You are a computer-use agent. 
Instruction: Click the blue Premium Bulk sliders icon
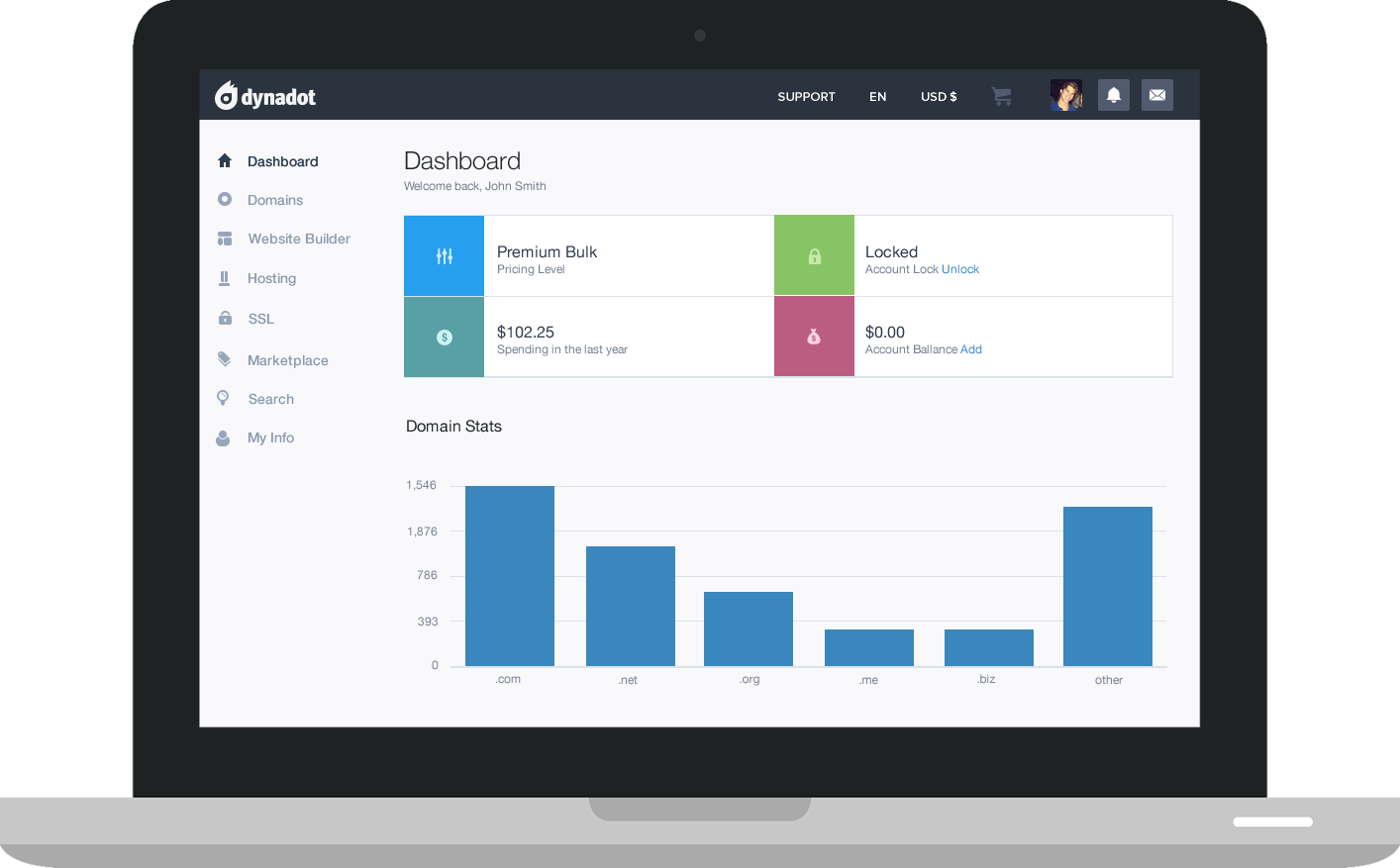coord(445,256)
